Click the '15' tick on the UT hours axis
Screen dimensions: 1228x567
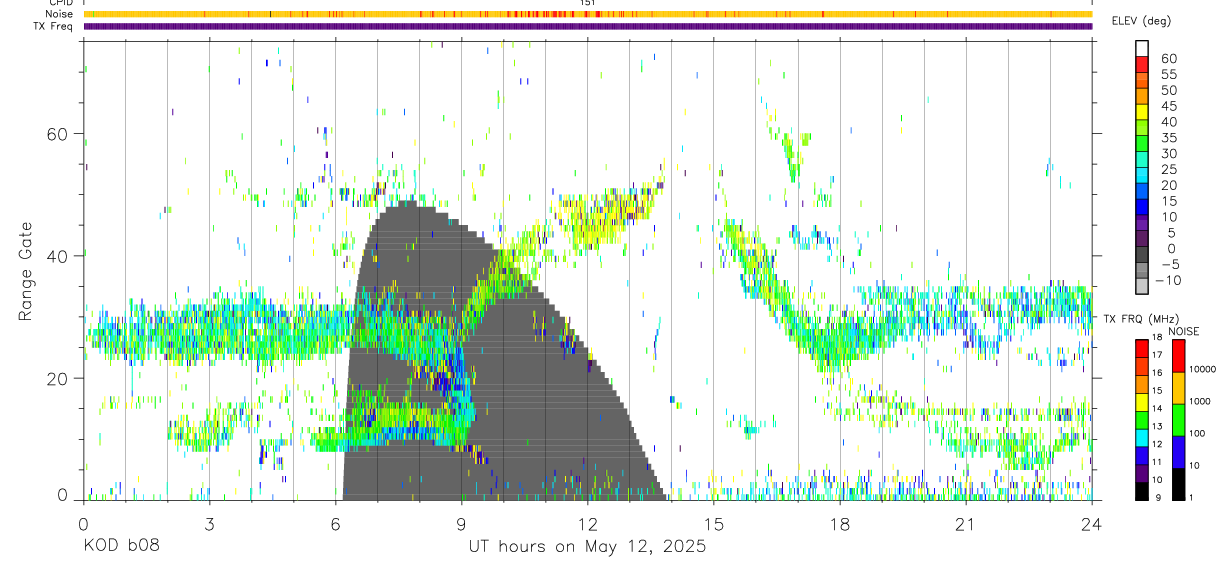[713, 523]
